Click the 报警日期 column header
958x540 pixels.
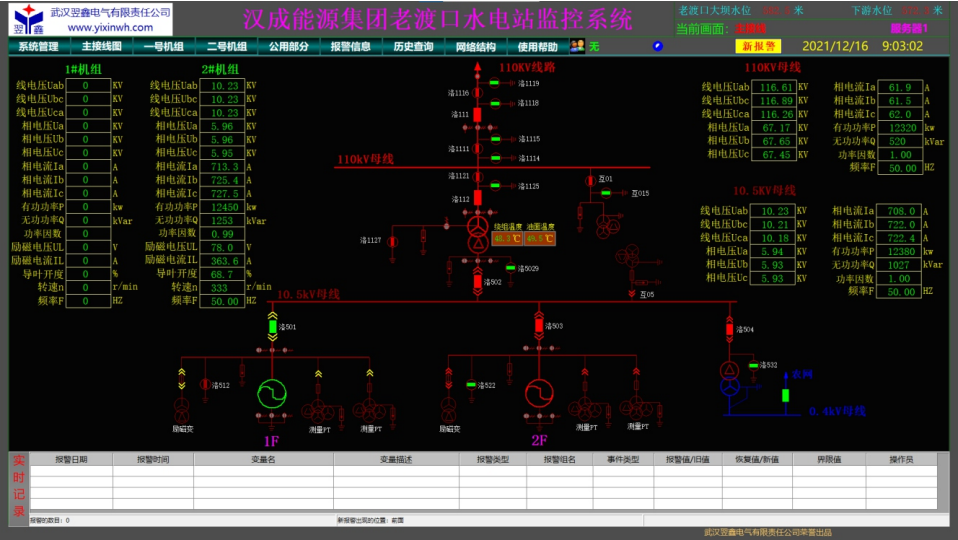tap(71, 459)
